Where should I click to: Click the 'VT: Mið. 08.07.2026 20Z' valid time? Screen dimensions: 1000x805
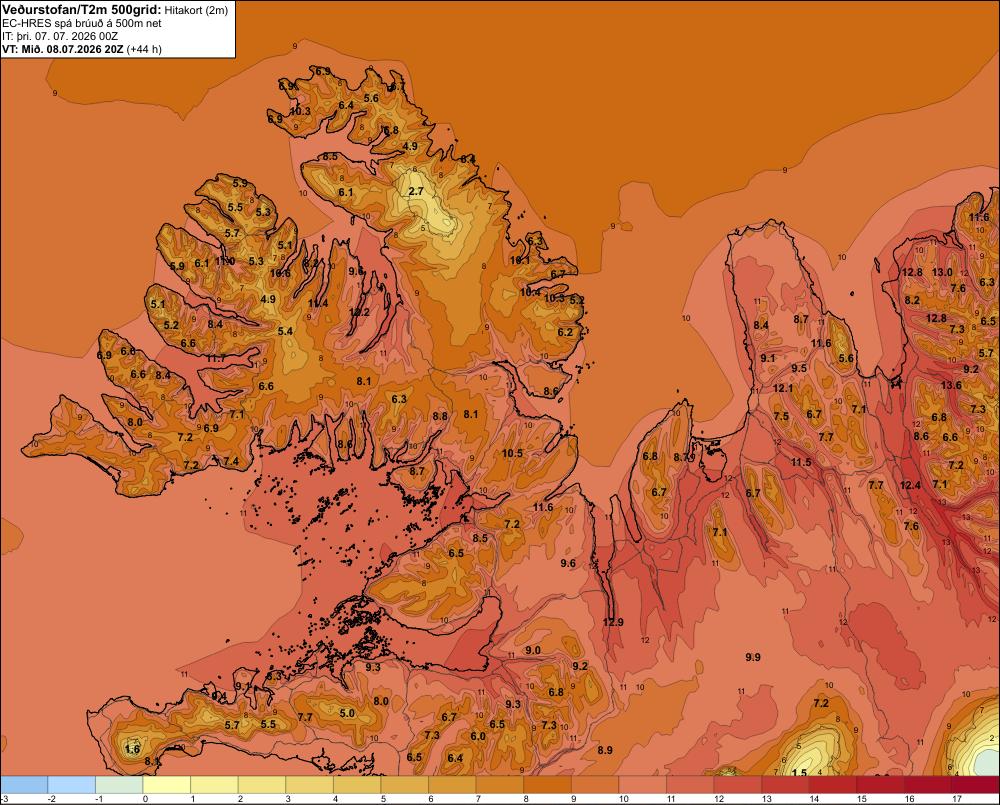coord(62,49)
